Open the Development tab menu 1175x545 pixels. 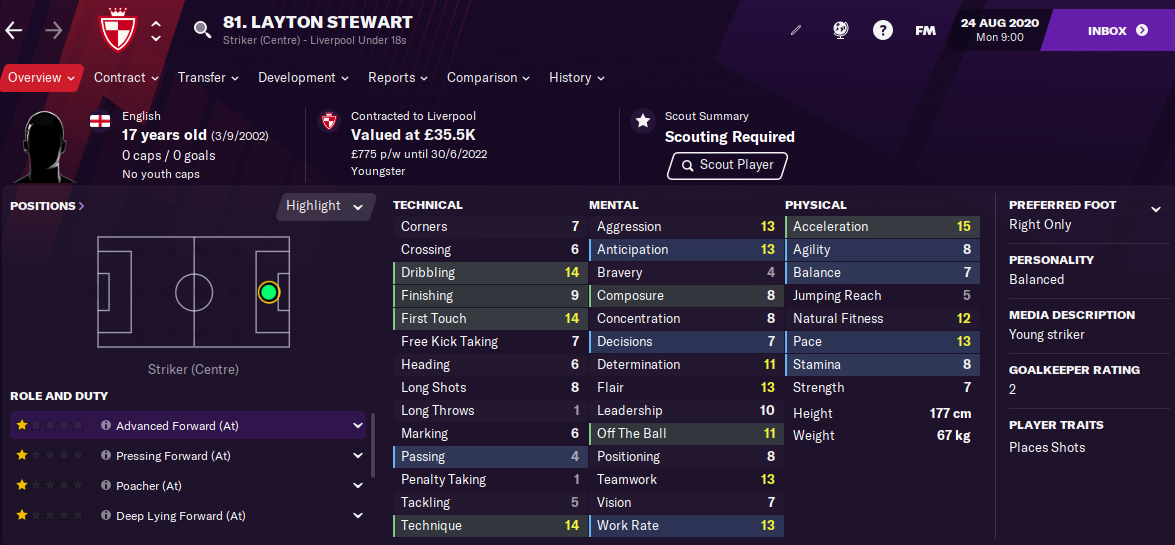[x=303, y=78]
